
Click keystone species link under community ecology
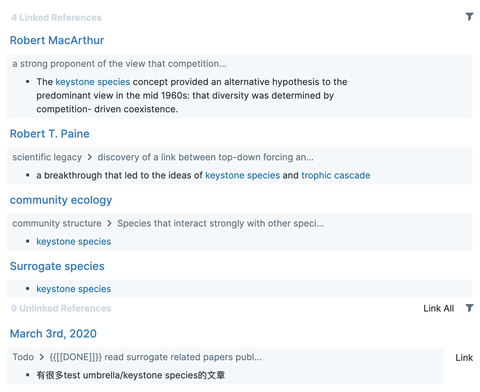[x=74, y=242]
